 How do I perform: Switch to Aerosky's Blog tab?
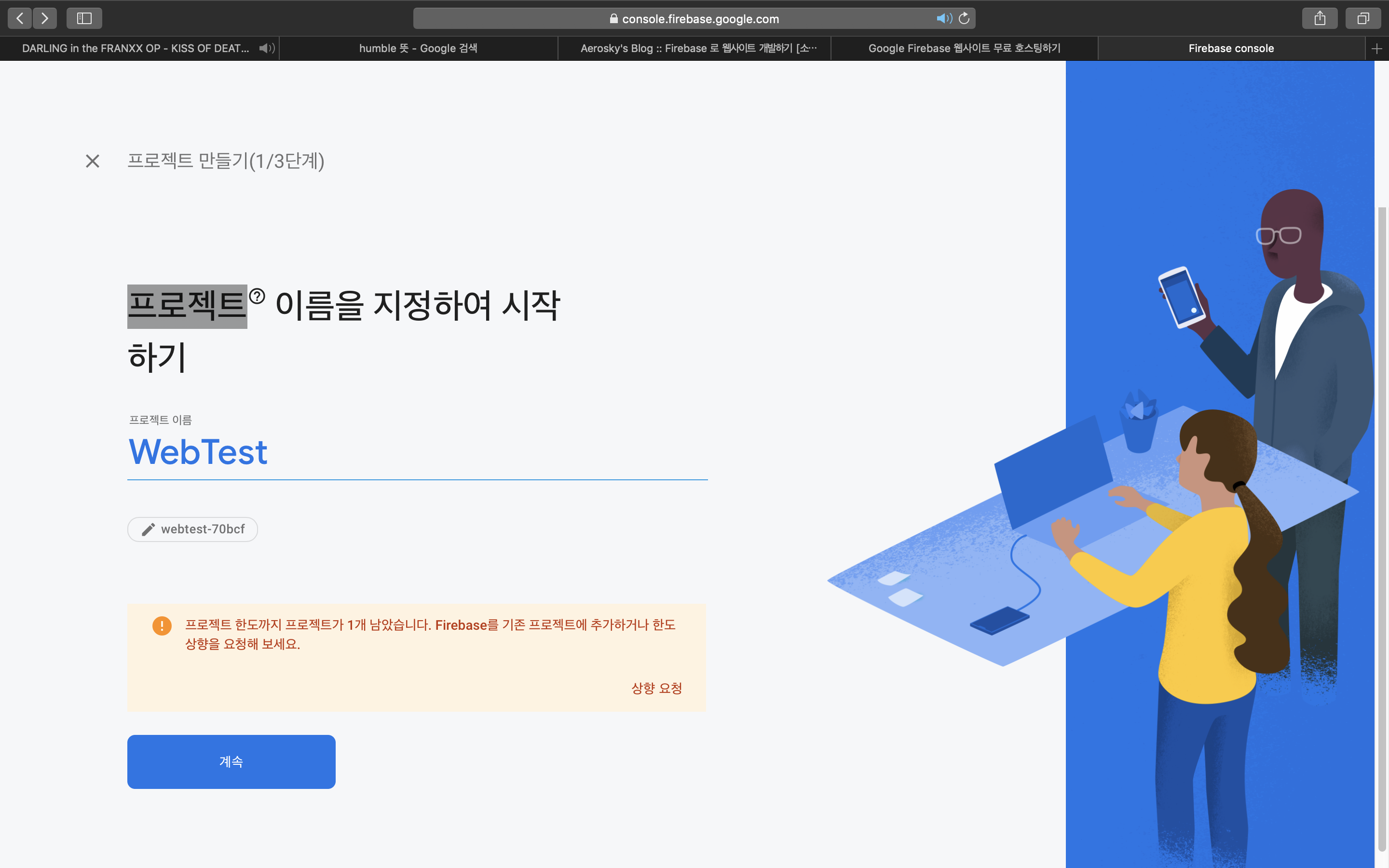(x=694, y=48)
